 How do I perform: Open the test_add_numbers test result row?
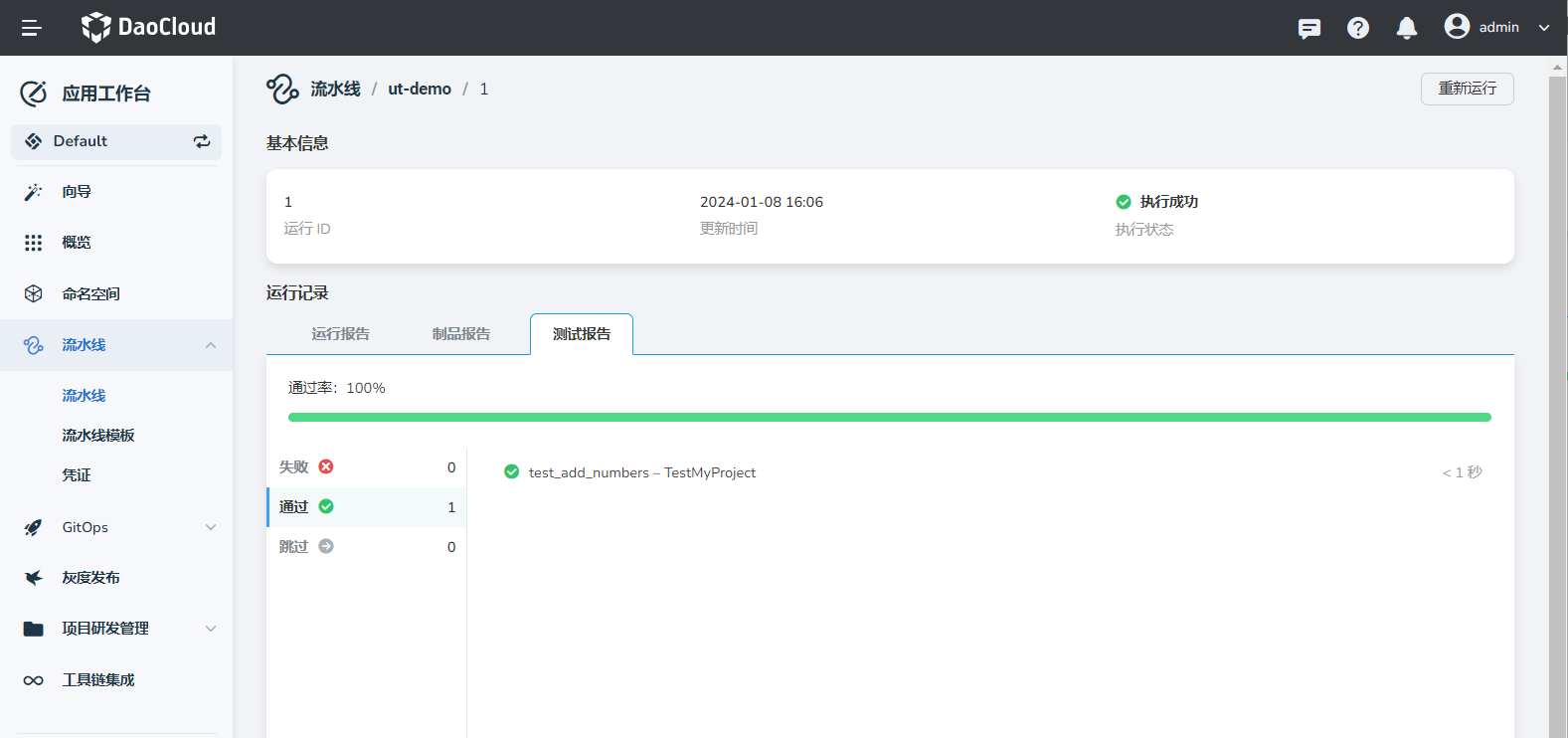click(x=641, y=472)
